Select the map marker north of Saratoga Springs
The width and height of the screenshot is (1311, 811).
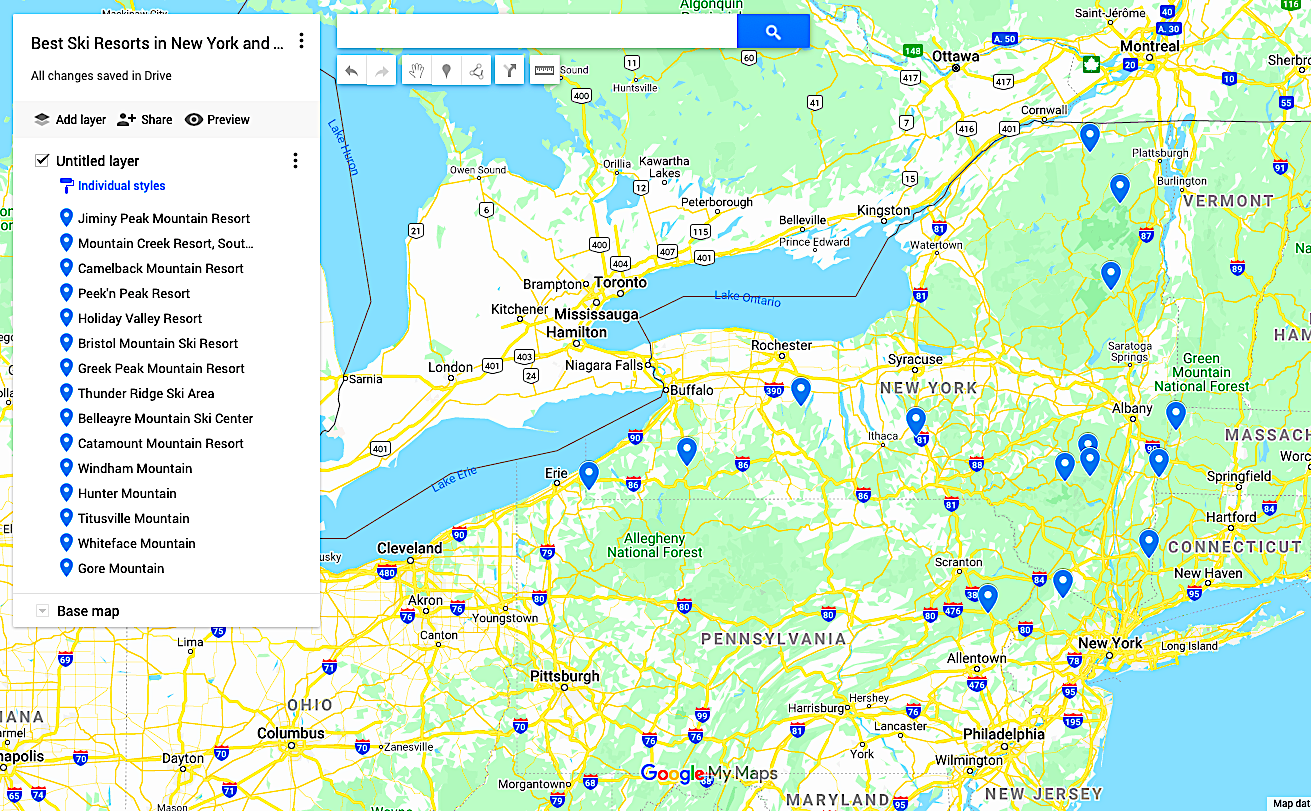(x=1111, y=275)
